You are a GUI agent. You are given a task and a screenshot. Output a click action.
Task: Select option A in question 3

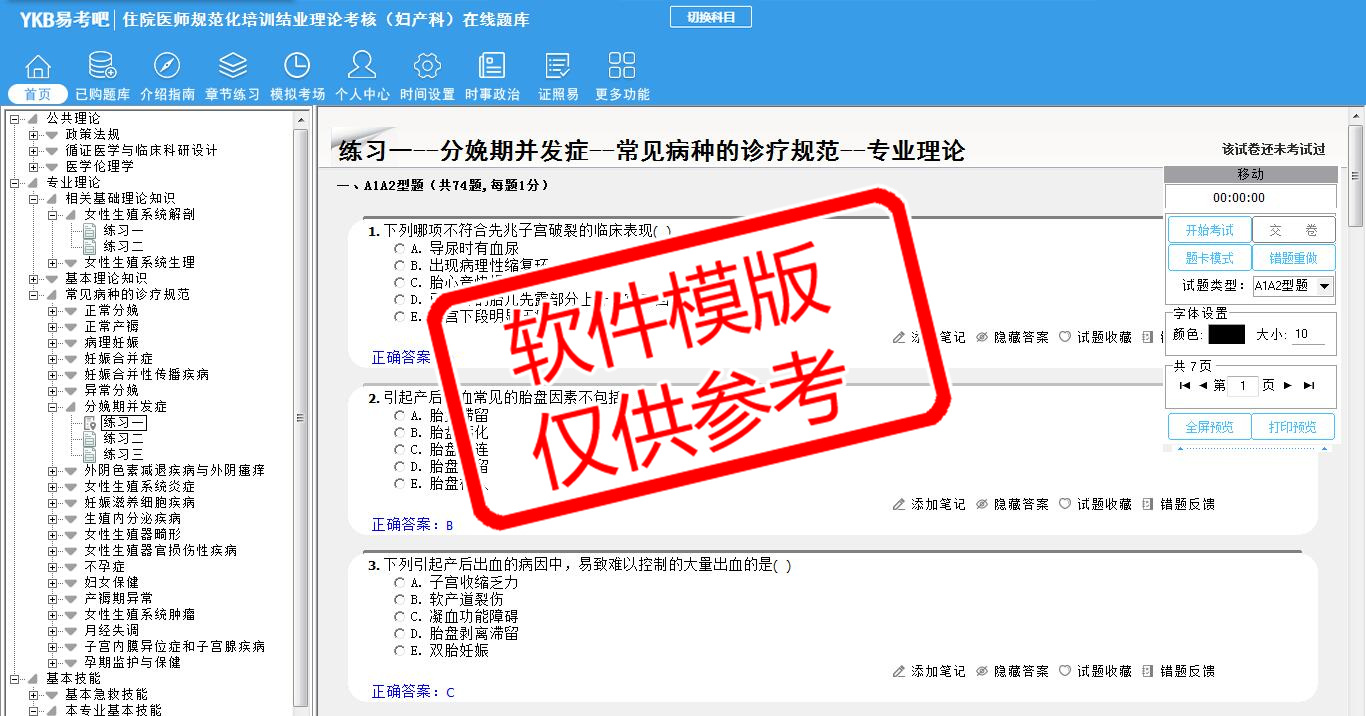400,583
